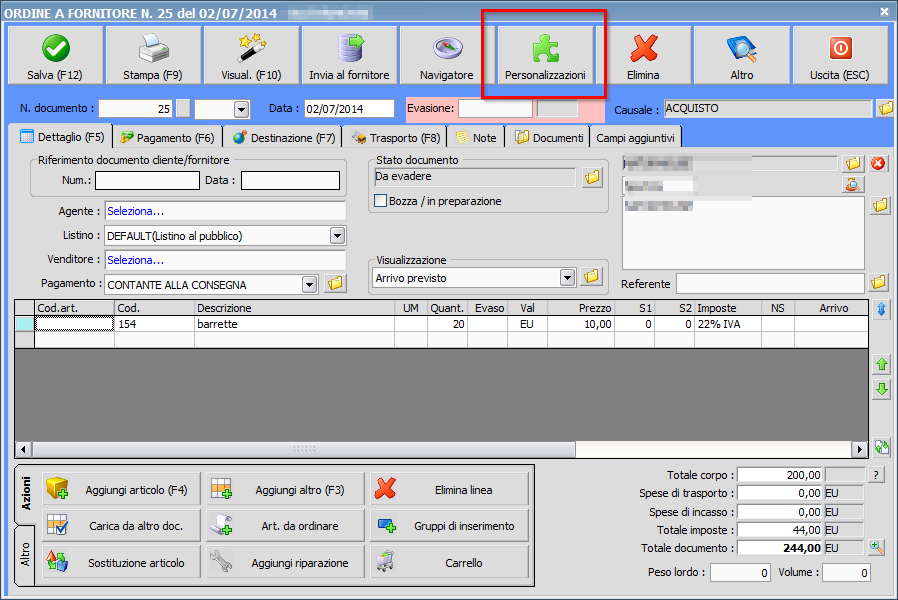Image resolution: width=898 pixels, height=600 pixels.
Task: Click grid horizontal scrollbar thumb
Action: [304, 449]
